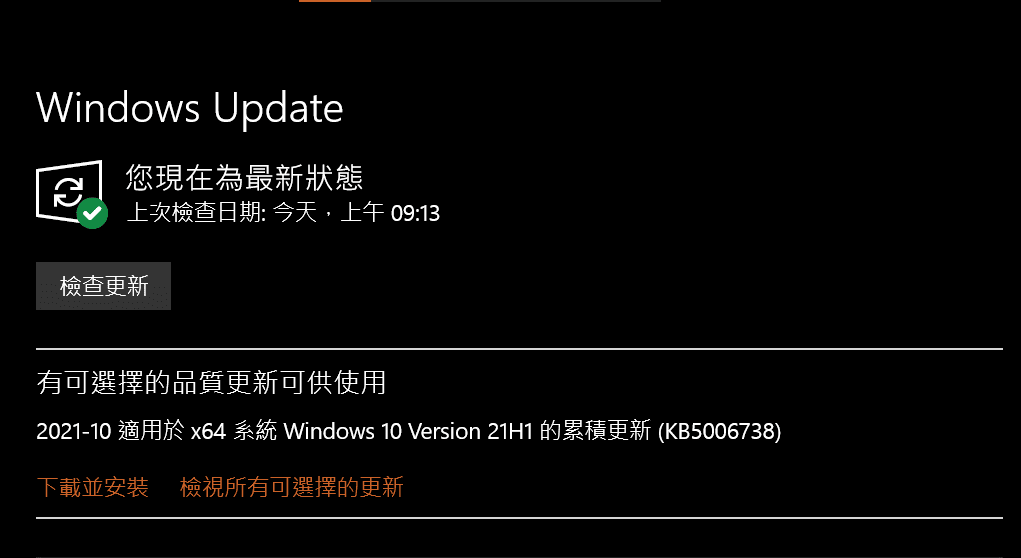Click the 2021-10 date in the update title
Image resolution: width=1021 pixels, height=558 pixels.
coord(74,431)
